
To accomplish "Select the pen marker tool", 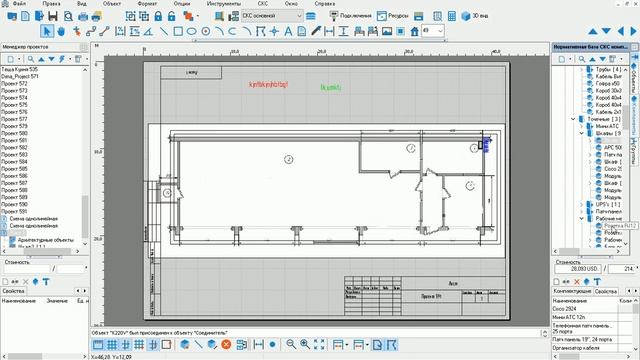I will point(316,31).
